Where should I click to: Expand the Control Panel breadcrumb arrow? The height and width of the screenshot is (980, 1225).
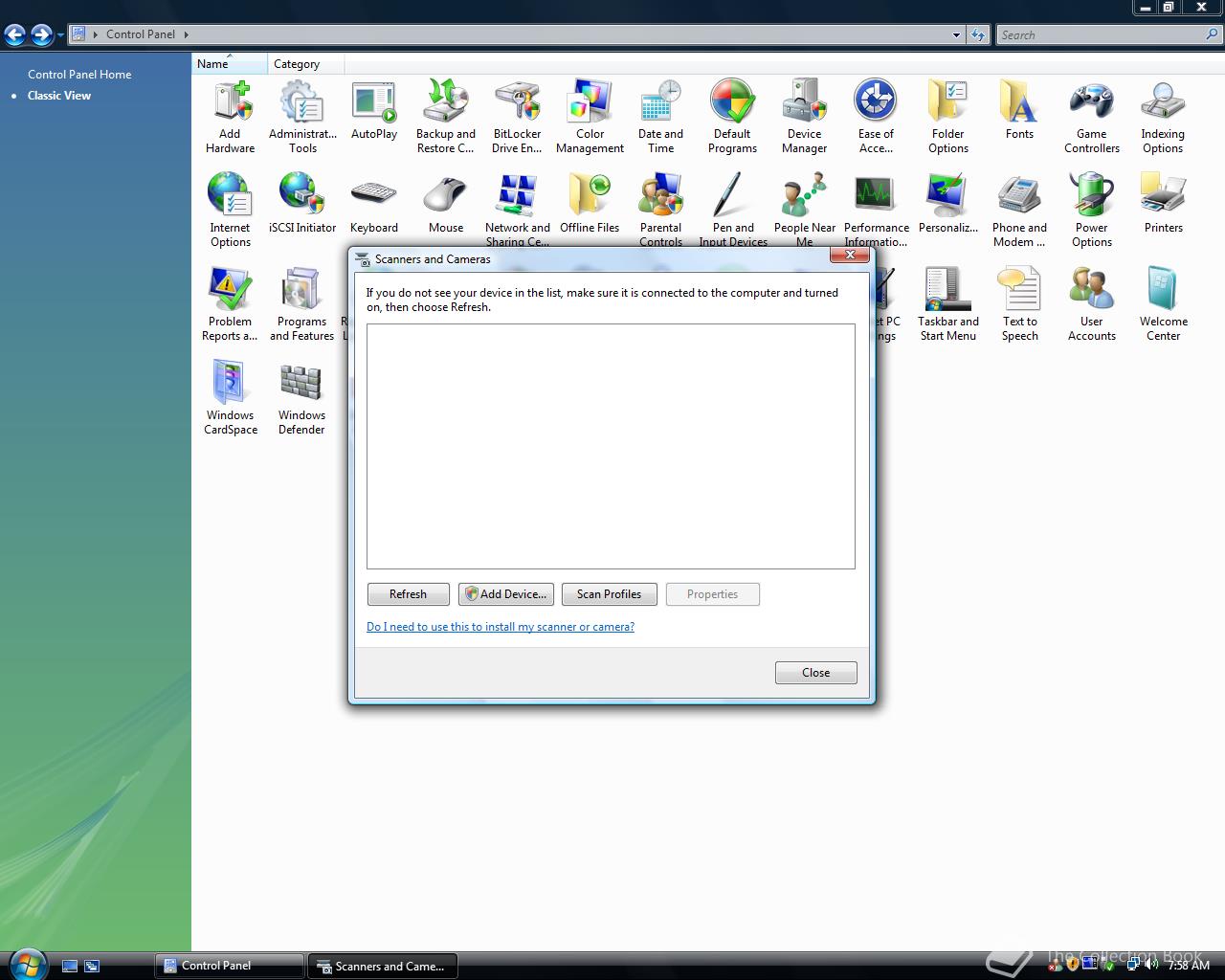[x=186, y=34]
